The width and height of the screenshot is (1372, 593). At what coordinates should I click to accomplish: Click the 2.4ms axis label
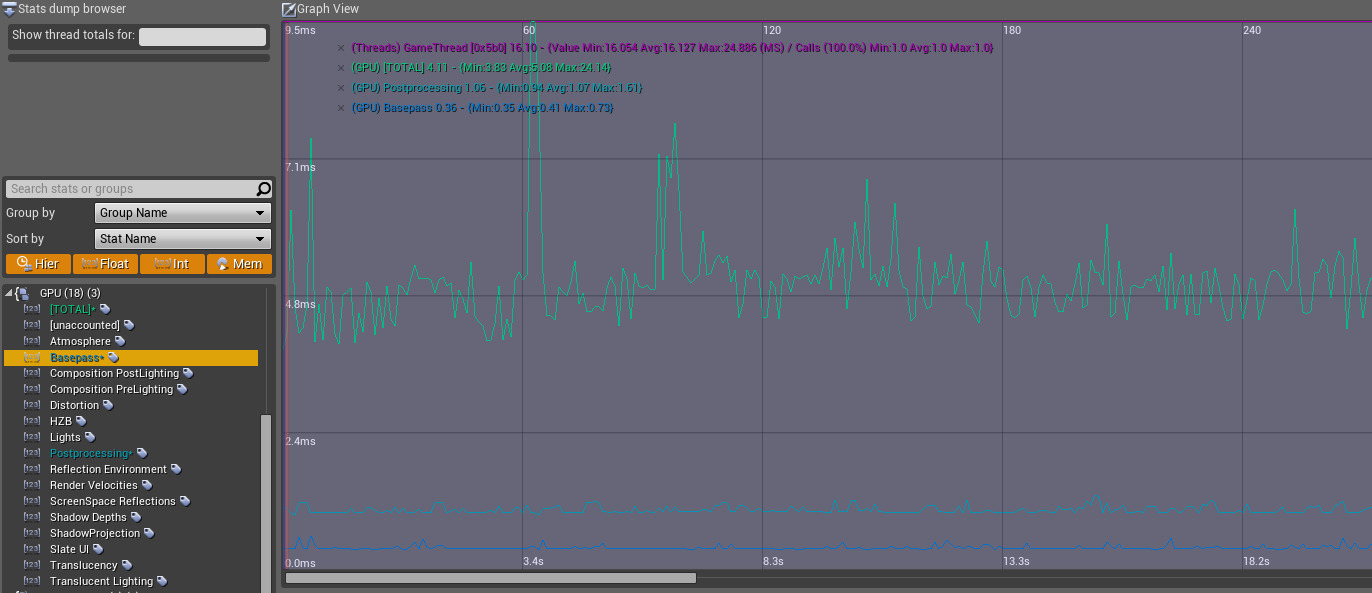(x=301, y=441)
